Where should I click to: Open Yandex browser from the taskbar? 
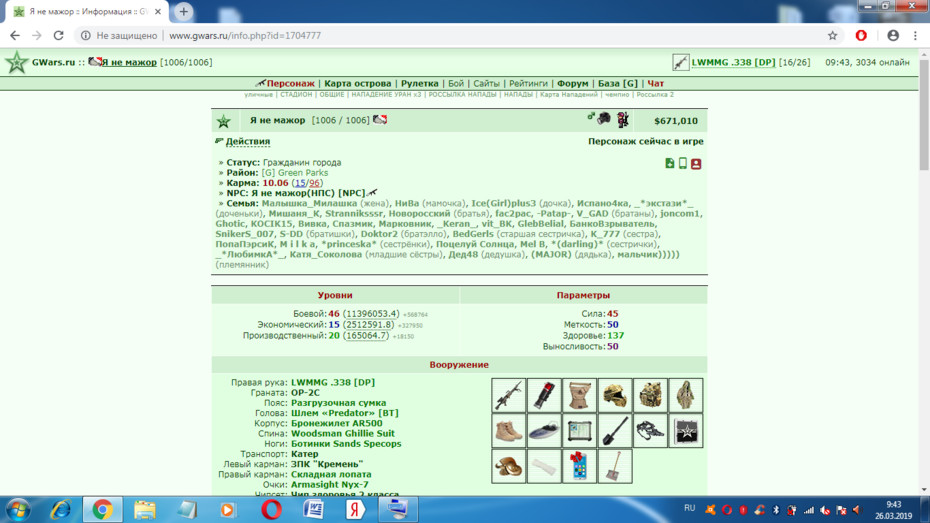tap(355, 509)
